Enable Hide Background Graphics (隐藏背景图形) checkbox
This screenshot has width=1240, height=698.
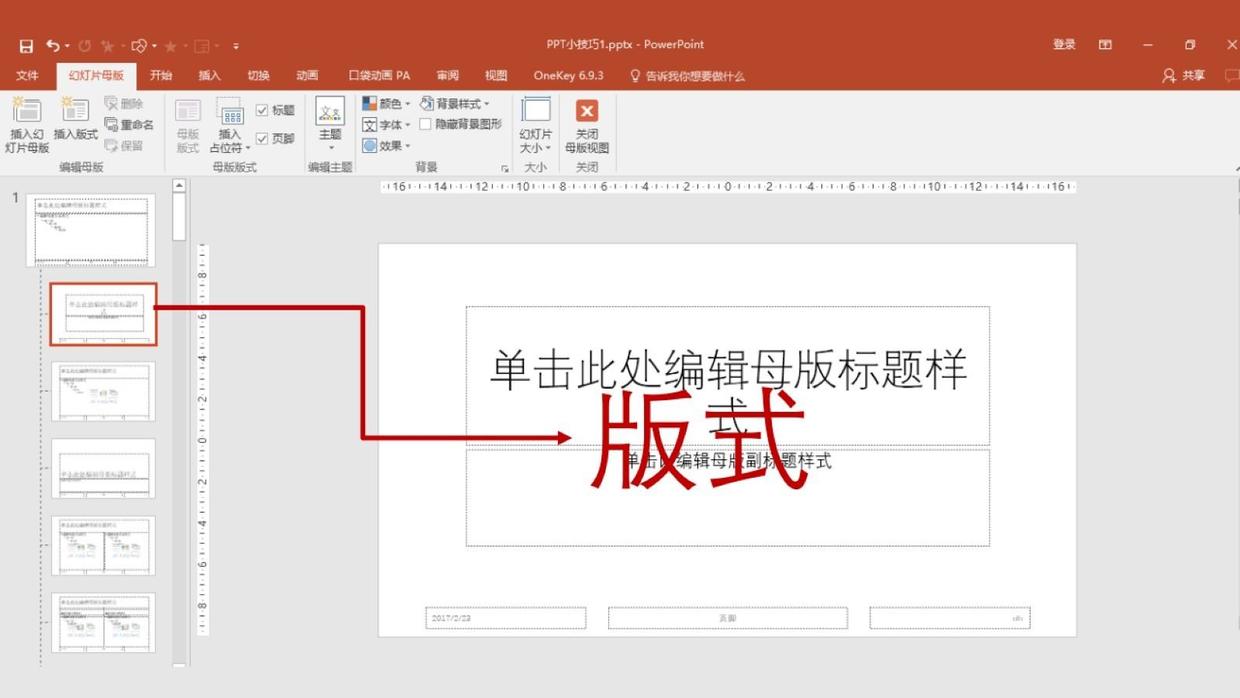coord(425,125)
